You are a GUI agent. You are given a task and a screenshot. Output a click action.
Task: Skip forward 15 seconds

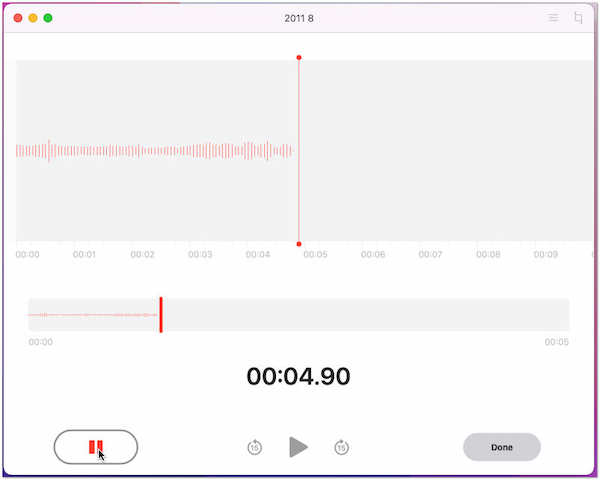coord(341,447)
